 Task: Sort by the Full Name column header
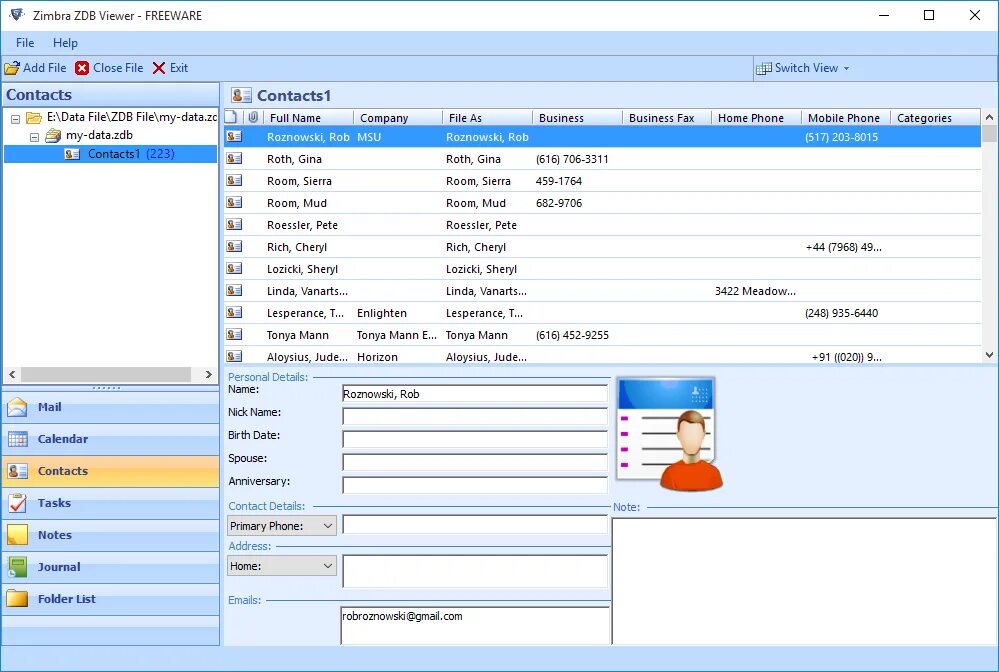(x=308, y=118)
